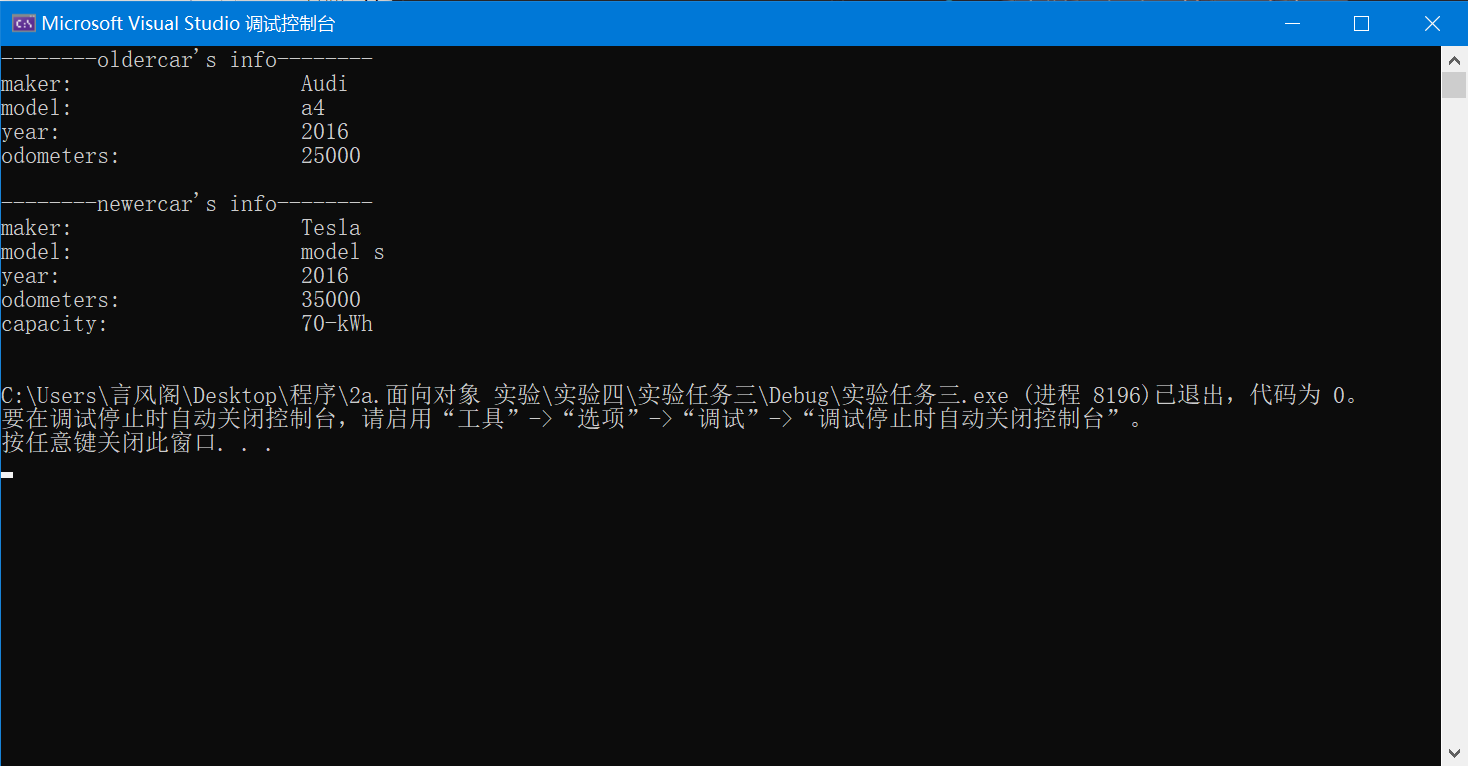Click the '70-kWh' capacity value
This screenshot has width=1468, height=766.
337,324
